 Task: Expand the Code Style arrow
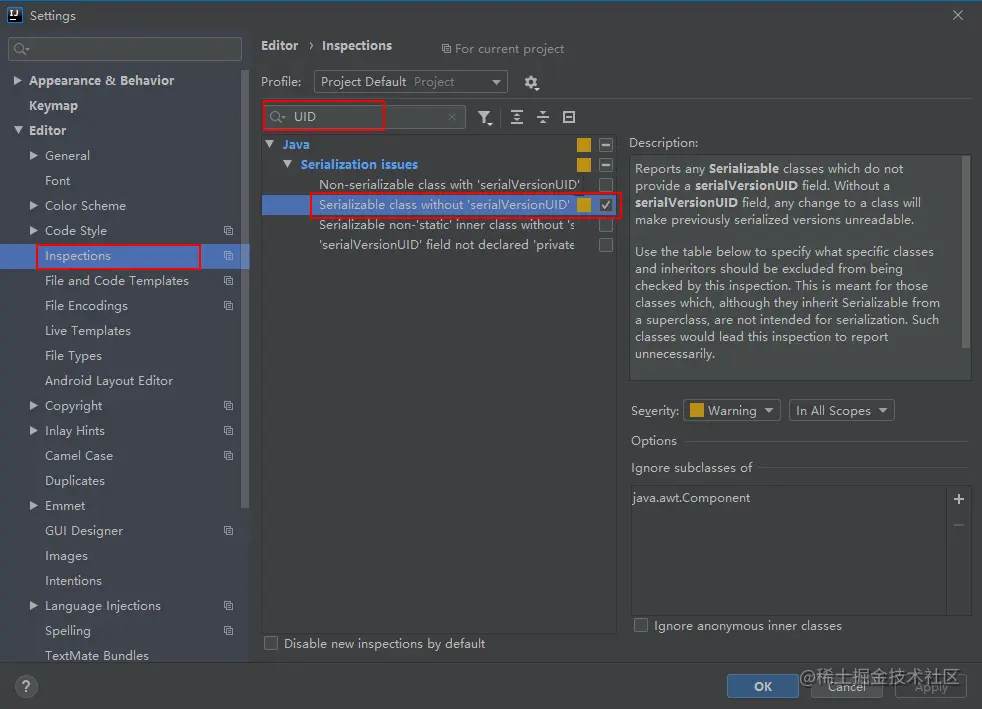point(34,230)
